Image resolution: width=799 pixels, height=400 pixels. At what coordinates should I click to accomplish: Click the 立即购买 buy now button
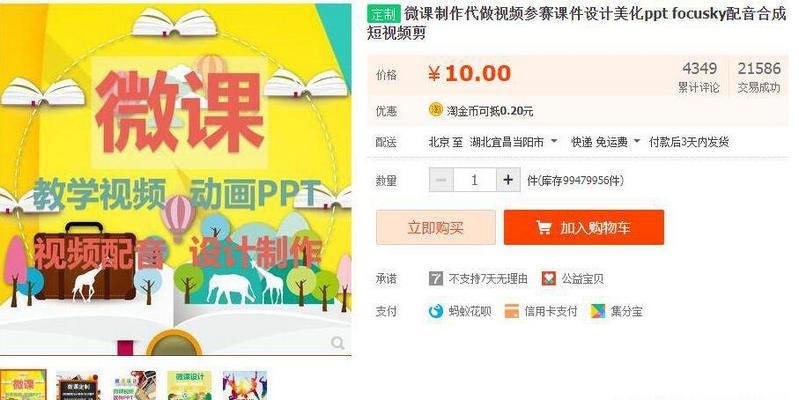click(435, 227)
